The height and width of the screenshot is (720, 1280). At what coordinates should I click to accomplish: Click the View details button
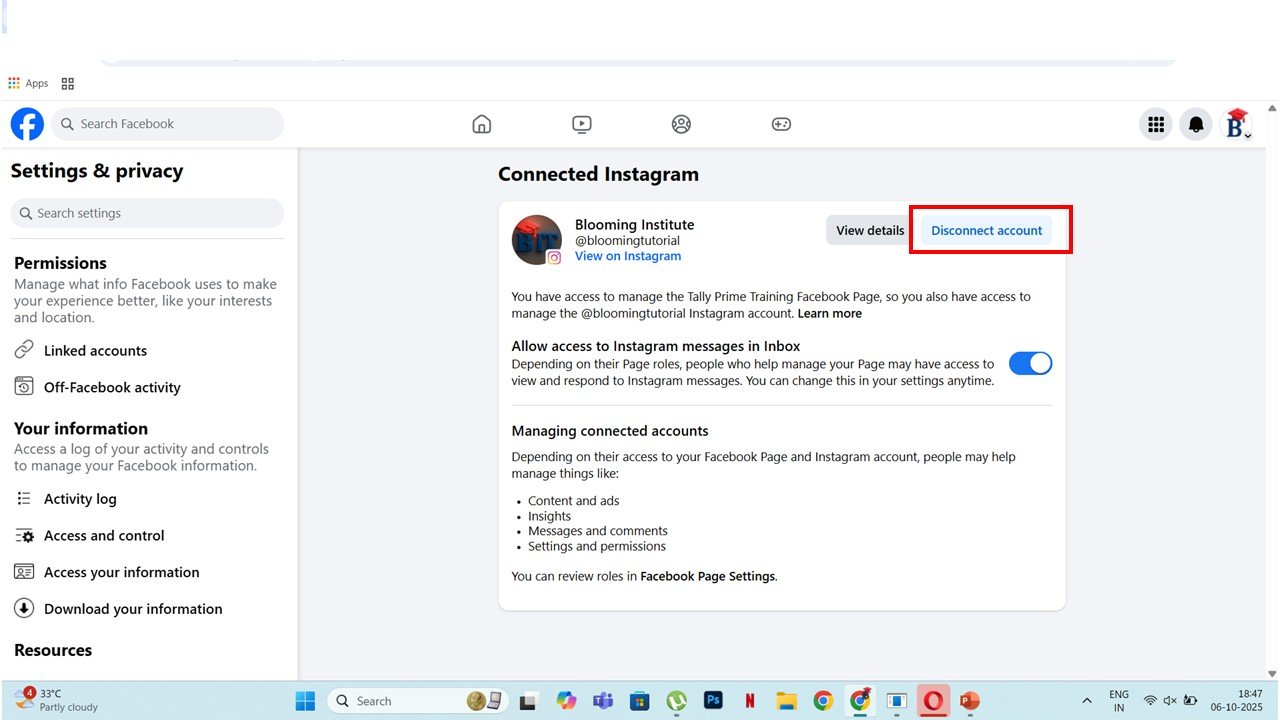click(869, 230)
